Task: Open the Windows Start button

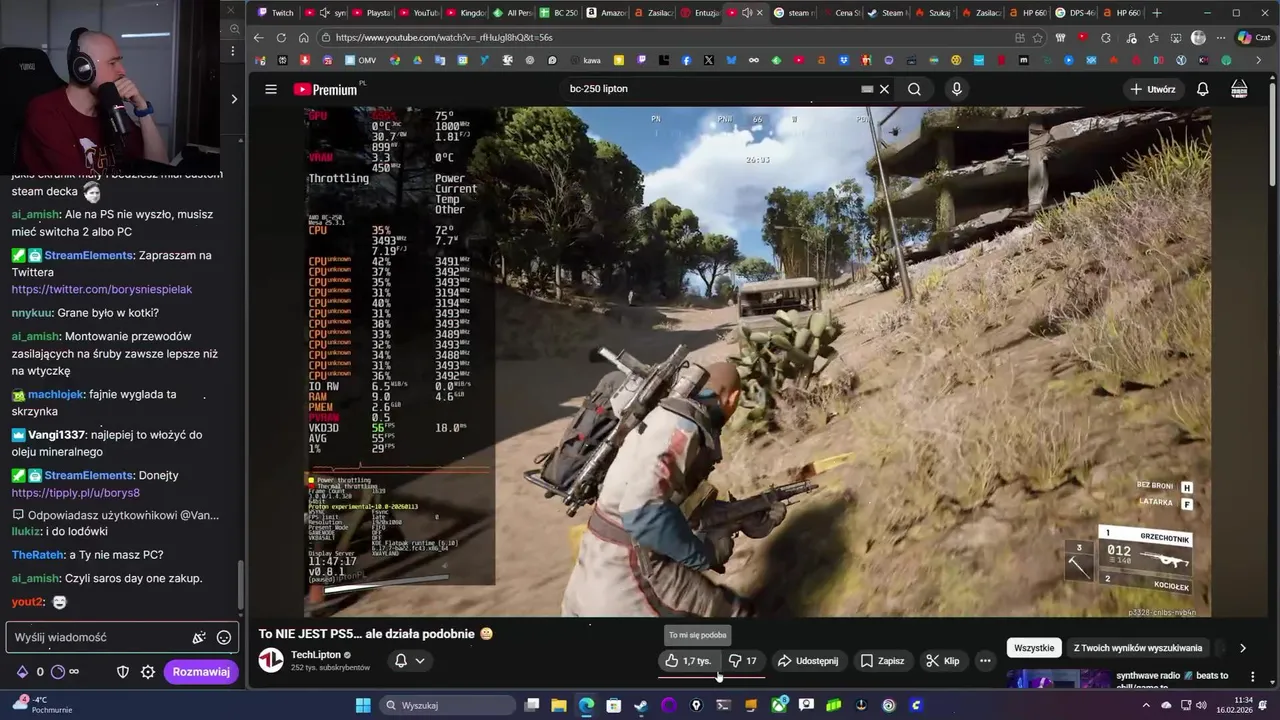Action: coord(362,705)
